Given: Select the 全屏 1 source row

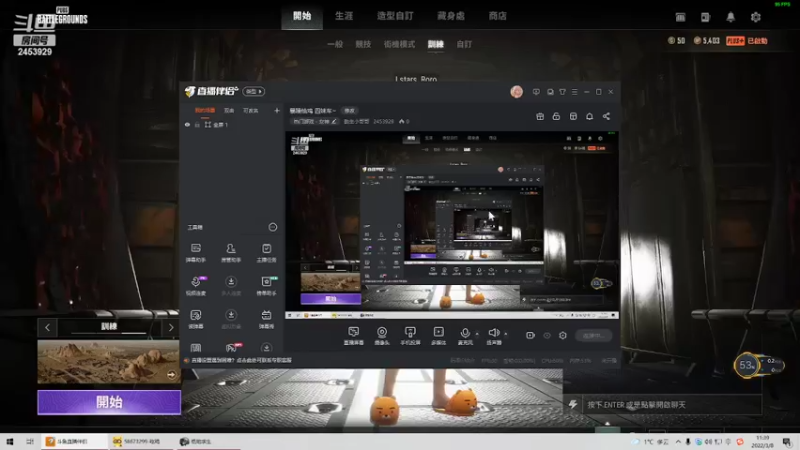Looking at the screenshot, I should 232,124.
